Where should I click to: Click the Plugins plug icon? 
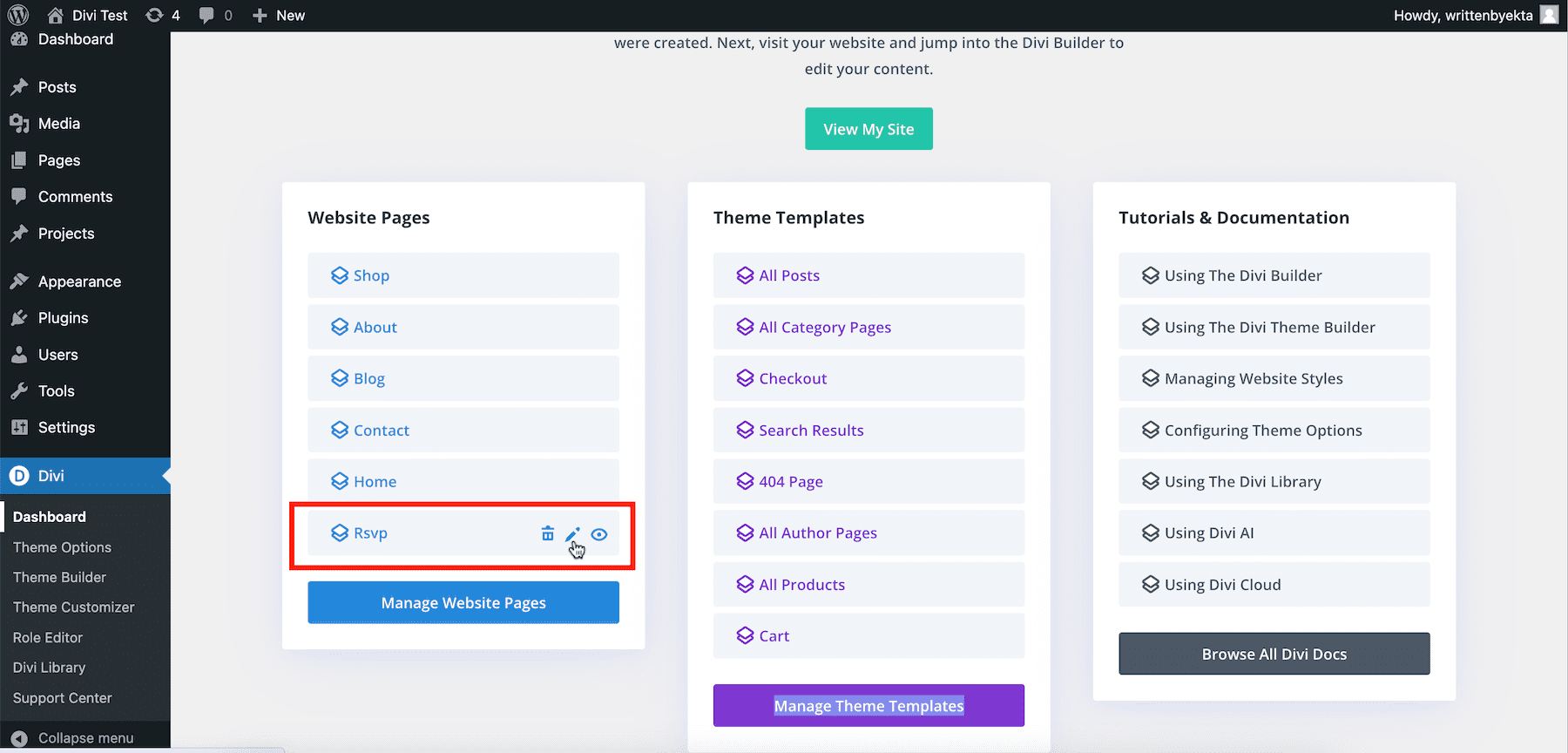[x=19, y=318]
